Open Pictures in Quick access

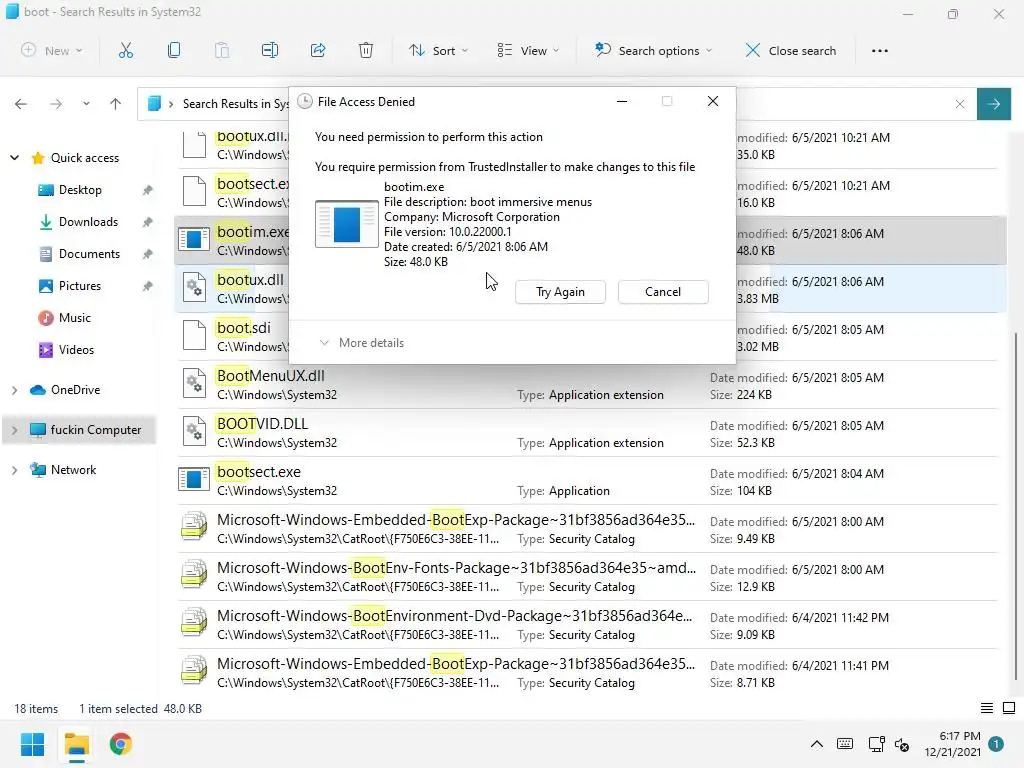click(79, 286)
